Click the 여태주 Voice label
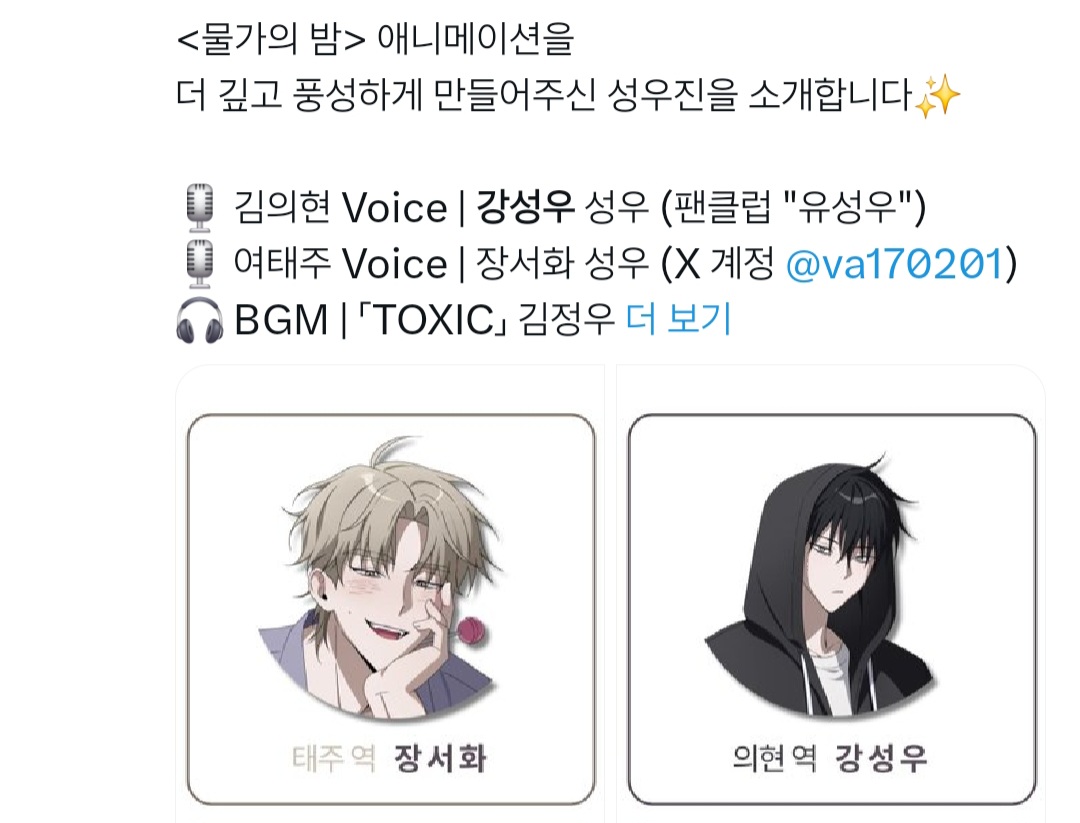The image size is (1080, 823). (340, 264)
